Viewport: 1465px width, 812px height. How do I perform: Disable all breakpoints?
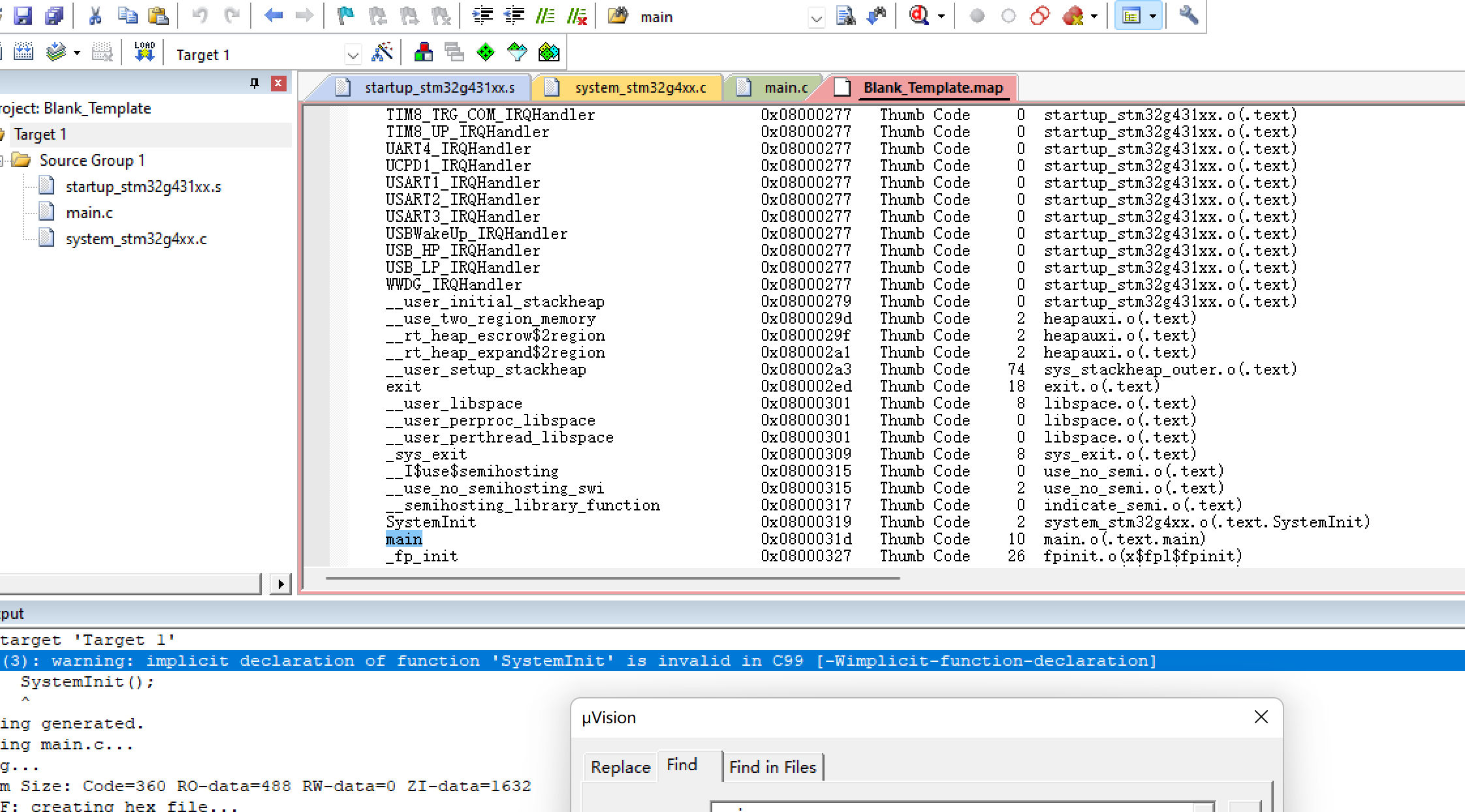click(1040, 16)
